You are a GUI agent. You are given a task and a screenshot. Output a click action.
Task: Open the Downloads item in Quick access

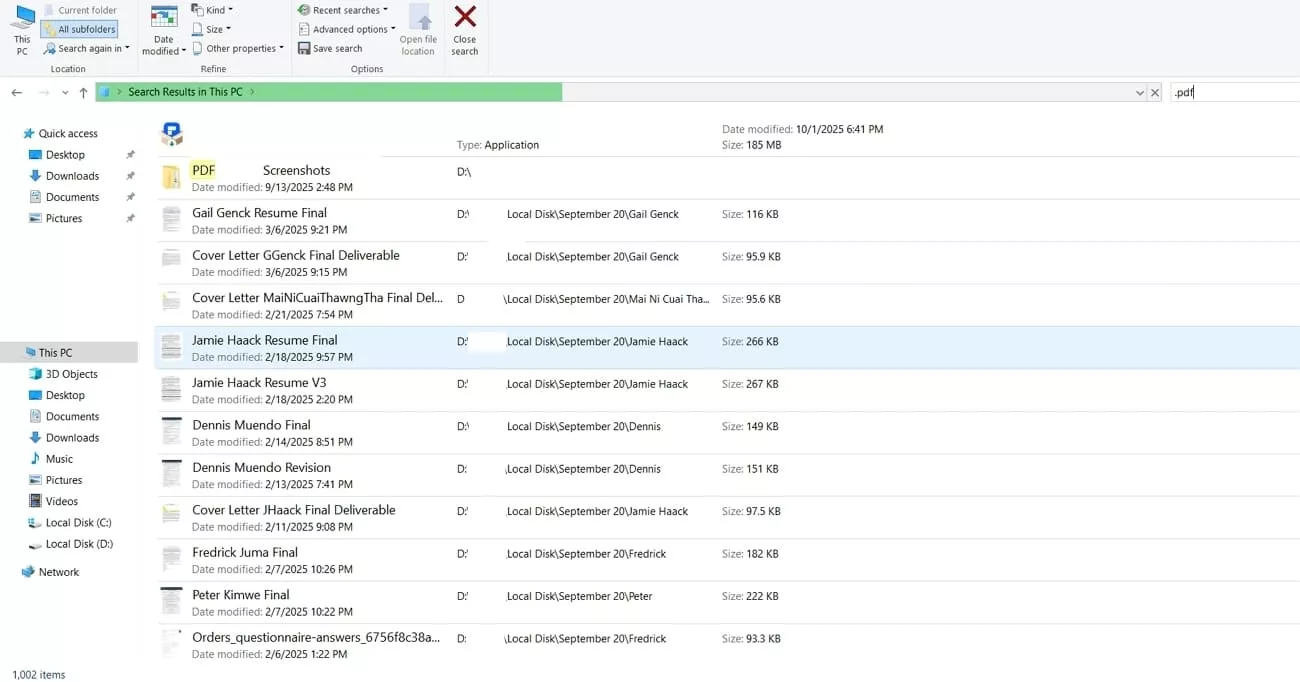(x=70, y=175)
